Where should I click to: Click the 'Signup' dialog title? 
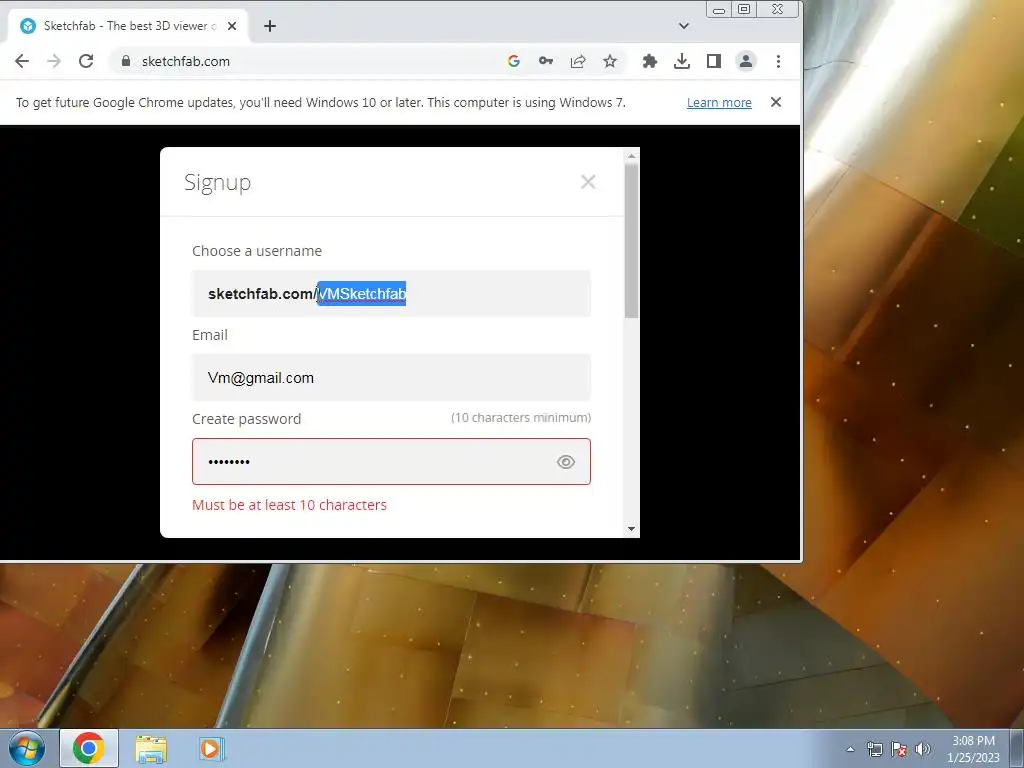click(x=217, y=182)
